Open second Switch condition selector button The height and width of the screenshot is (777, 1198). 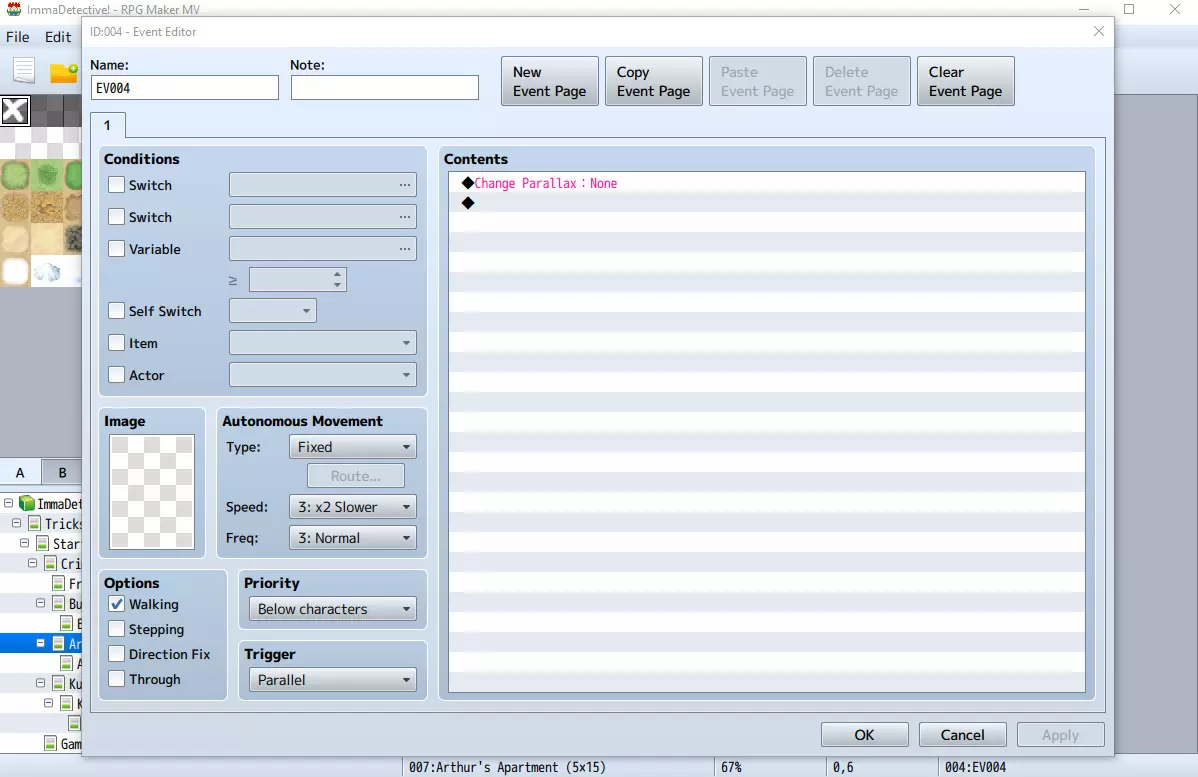point(404,217)
